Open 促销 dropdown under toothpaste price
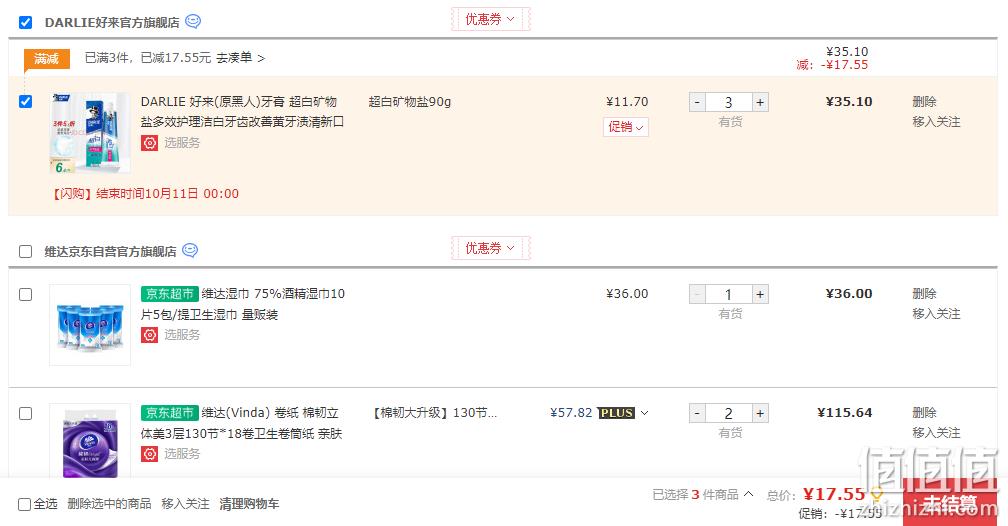This screenshot has height=526, width=1008. click(626, 127)
